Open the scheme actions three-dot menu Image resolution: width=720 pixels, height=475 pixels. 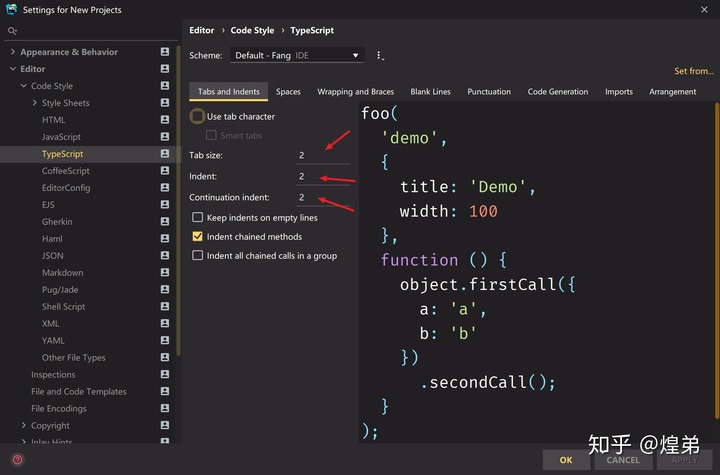(x=380, y=56)
